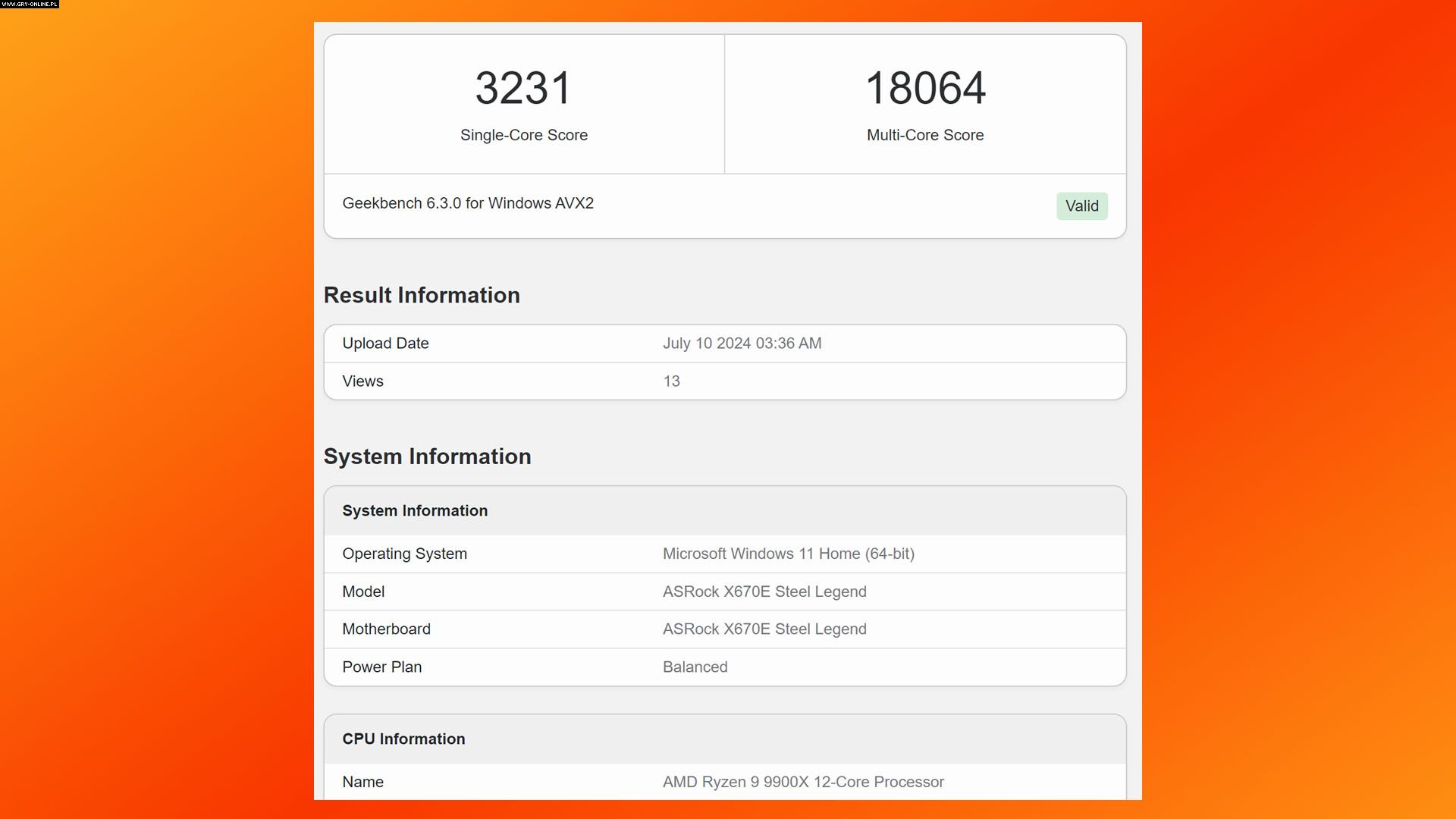1456x819 pixels.
Task: Click AMD Ryzen 9 9900X processor name
Action: pyautogui.click(x=803, y=782)
